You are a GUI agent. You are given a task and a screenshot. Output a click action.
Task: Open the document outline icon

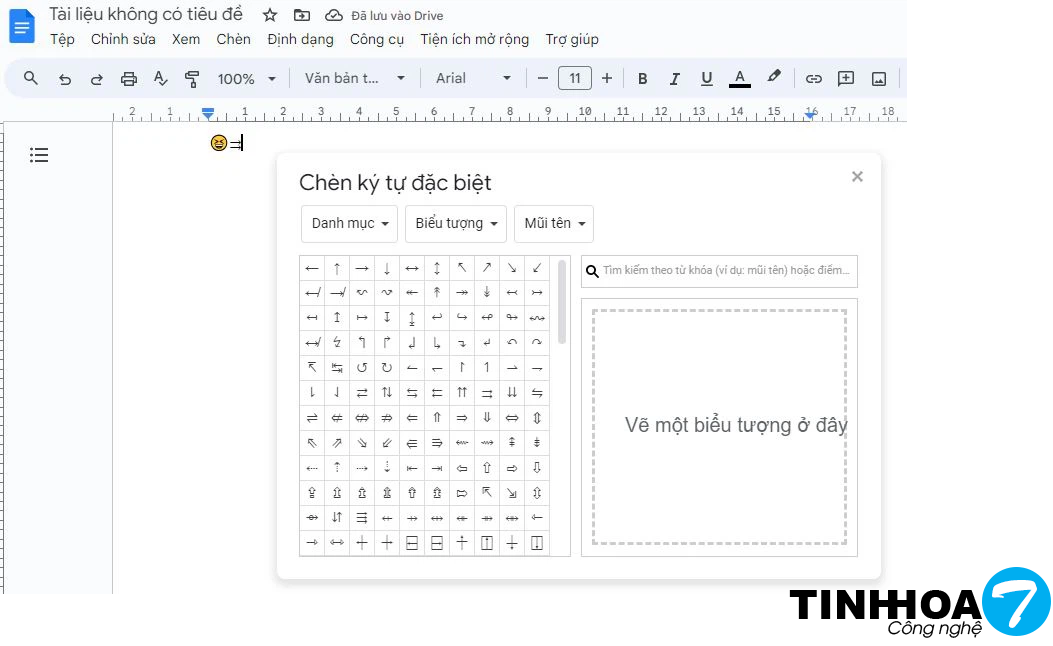pos(39,155)
